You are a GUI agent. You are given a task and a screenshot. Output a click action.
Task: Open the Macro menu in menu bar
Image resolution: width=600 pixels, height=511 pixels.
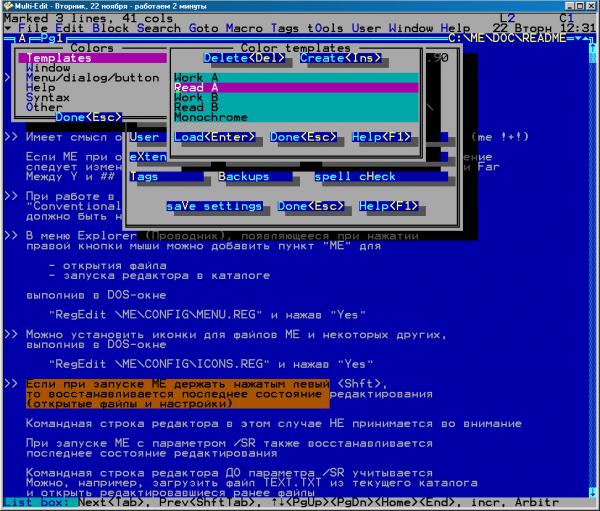(x=245, y=28)
